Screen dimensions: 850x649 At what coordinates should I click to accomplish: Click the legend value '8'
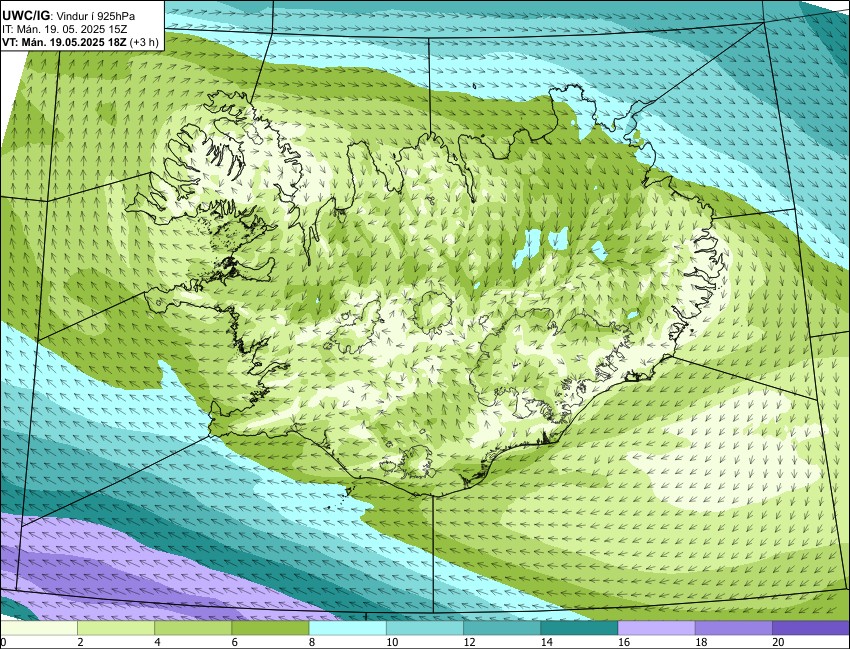312,642
